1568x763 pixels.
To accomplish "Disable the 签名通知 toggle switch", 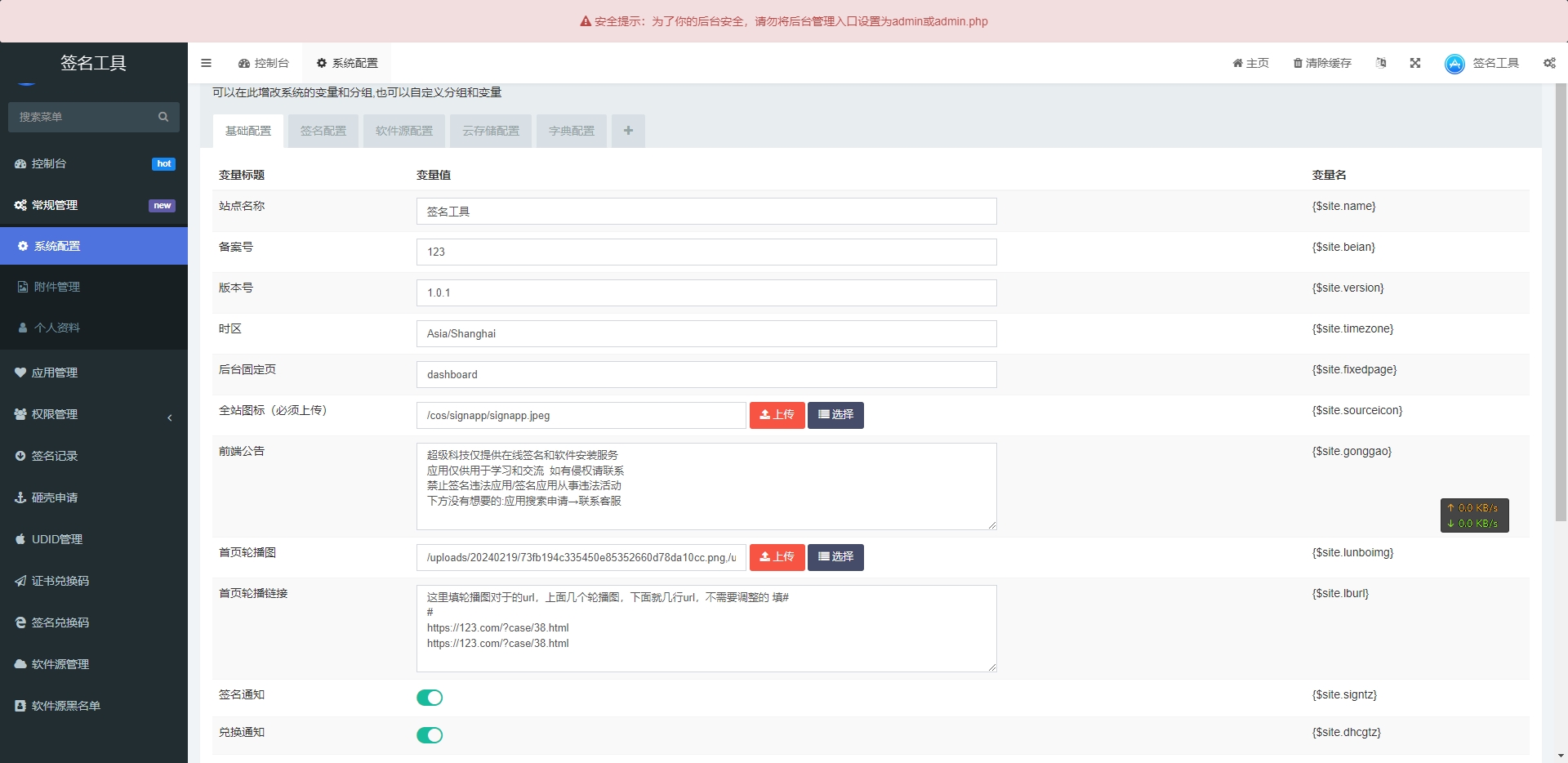I will coord(430,698).
